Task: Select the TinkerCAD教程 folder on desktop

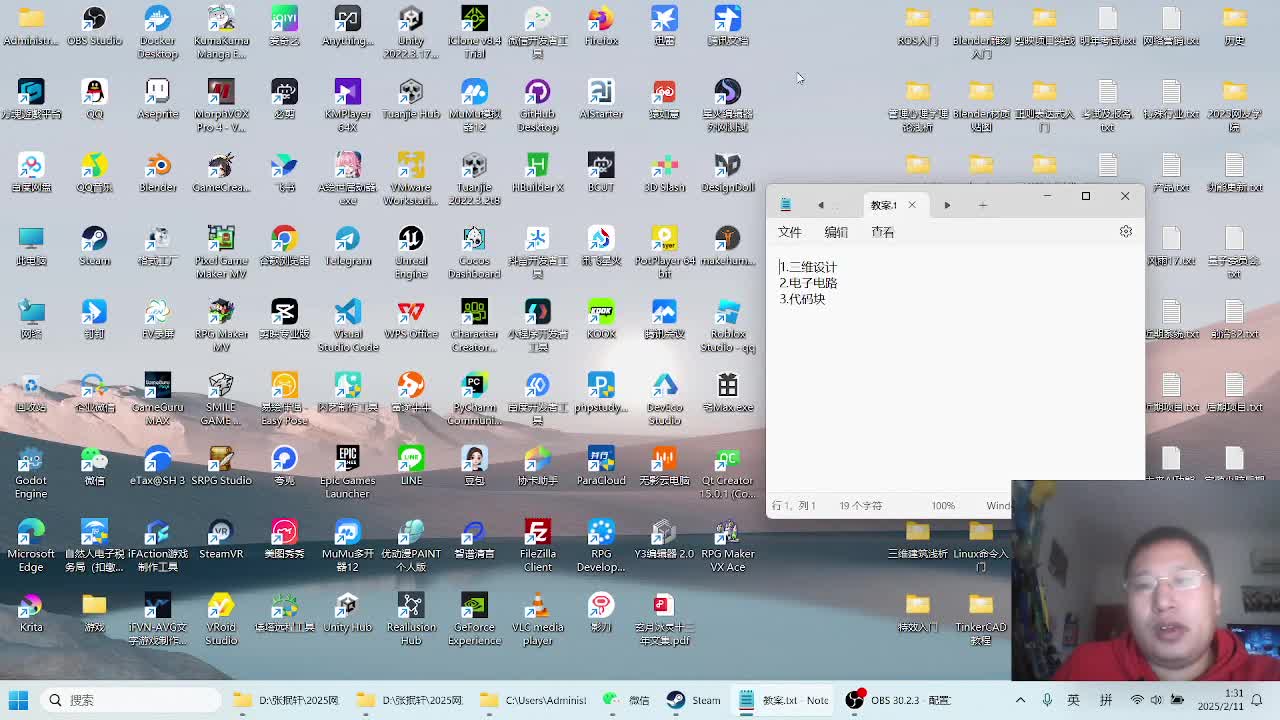Action: tap(981, 619)
